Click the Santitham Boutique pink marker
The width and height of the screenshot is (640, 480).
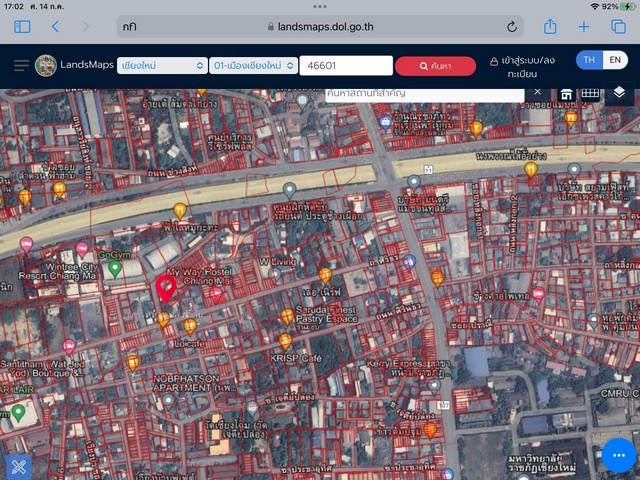[69, 347]
